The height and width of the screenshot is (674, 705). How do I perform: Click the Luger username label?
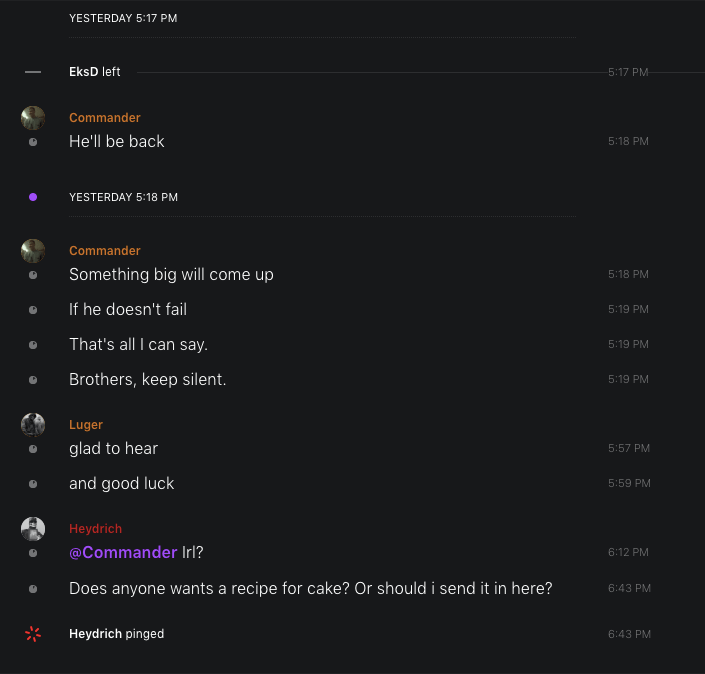(x=86, y=425)
